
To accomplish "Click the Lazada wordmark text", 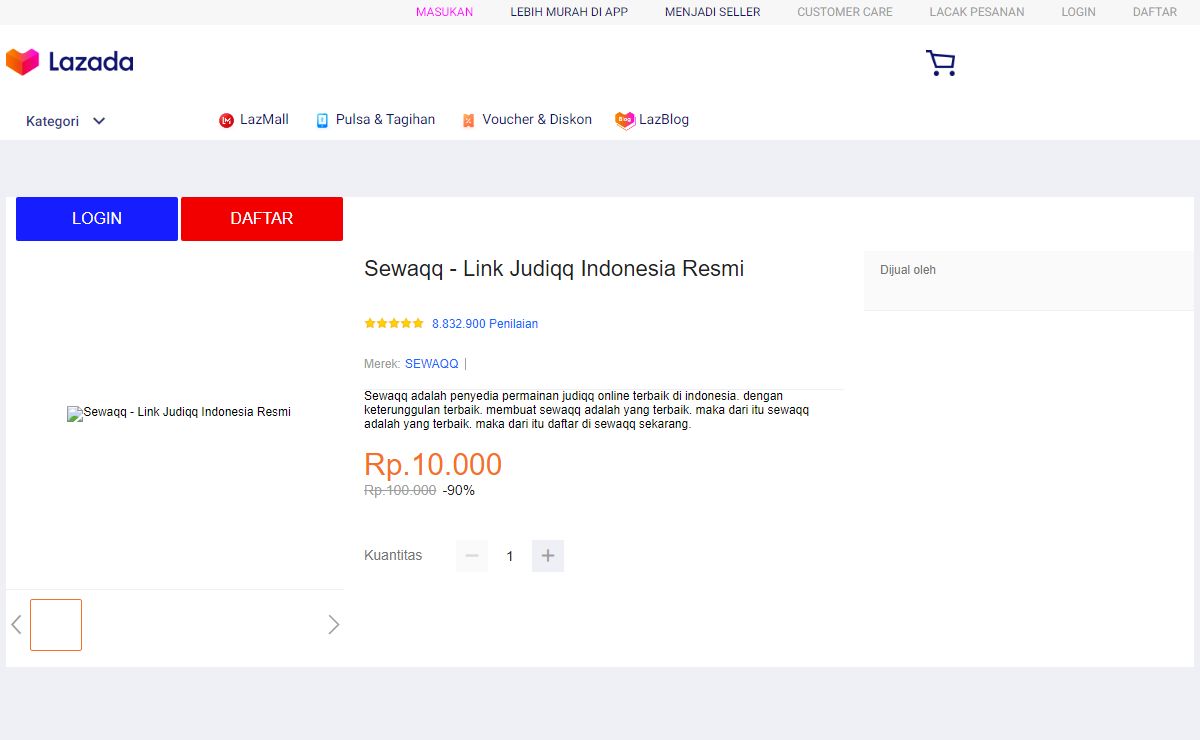I will [91, 63].
